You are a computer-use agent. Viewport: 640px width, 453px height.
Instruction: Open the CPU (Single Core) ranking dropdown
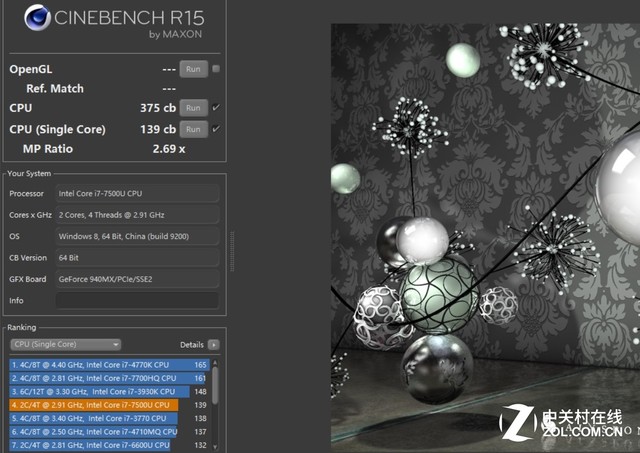(66, 344)
